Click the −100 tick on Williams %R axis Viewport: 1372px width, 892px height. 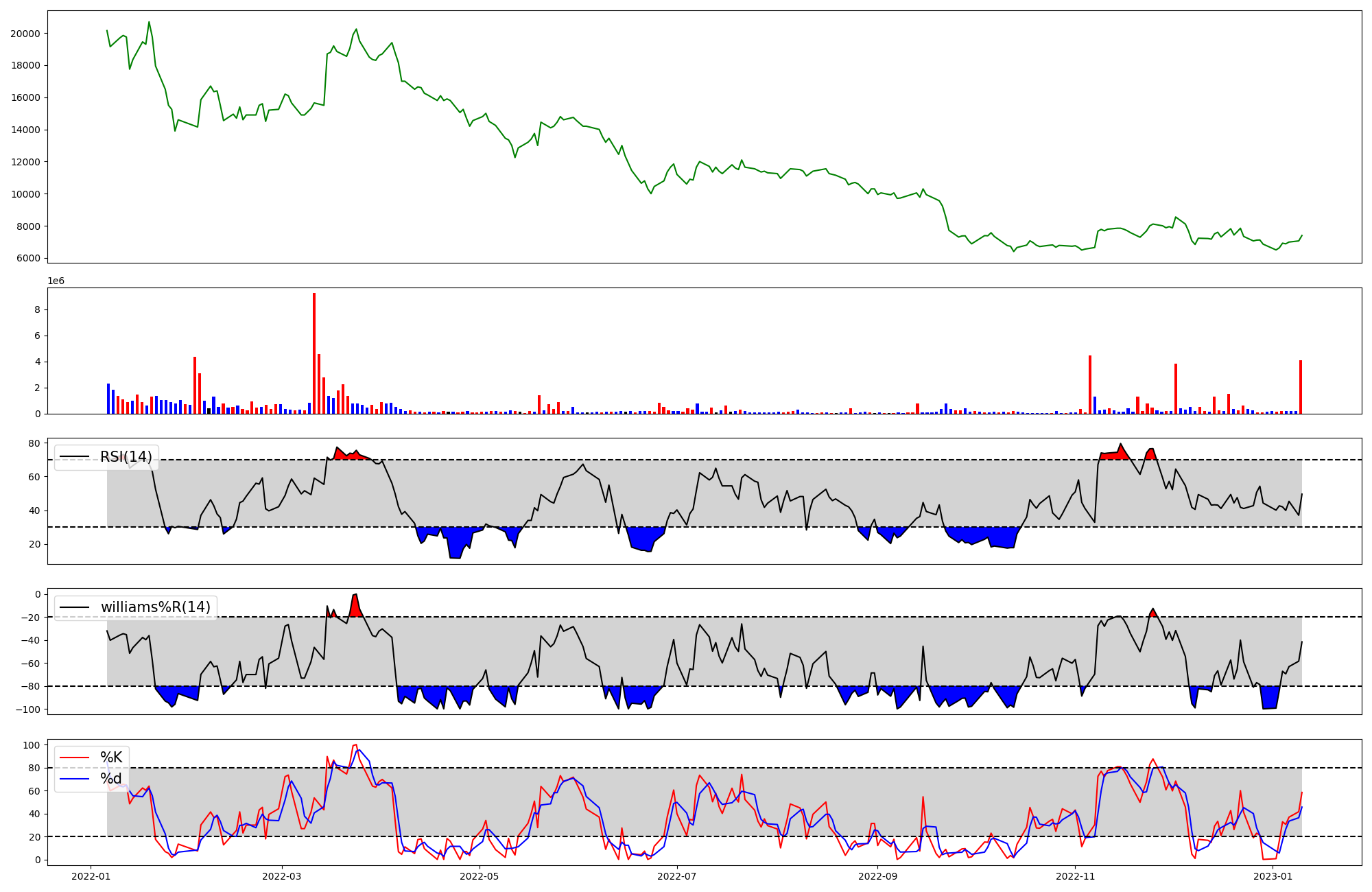27,709
